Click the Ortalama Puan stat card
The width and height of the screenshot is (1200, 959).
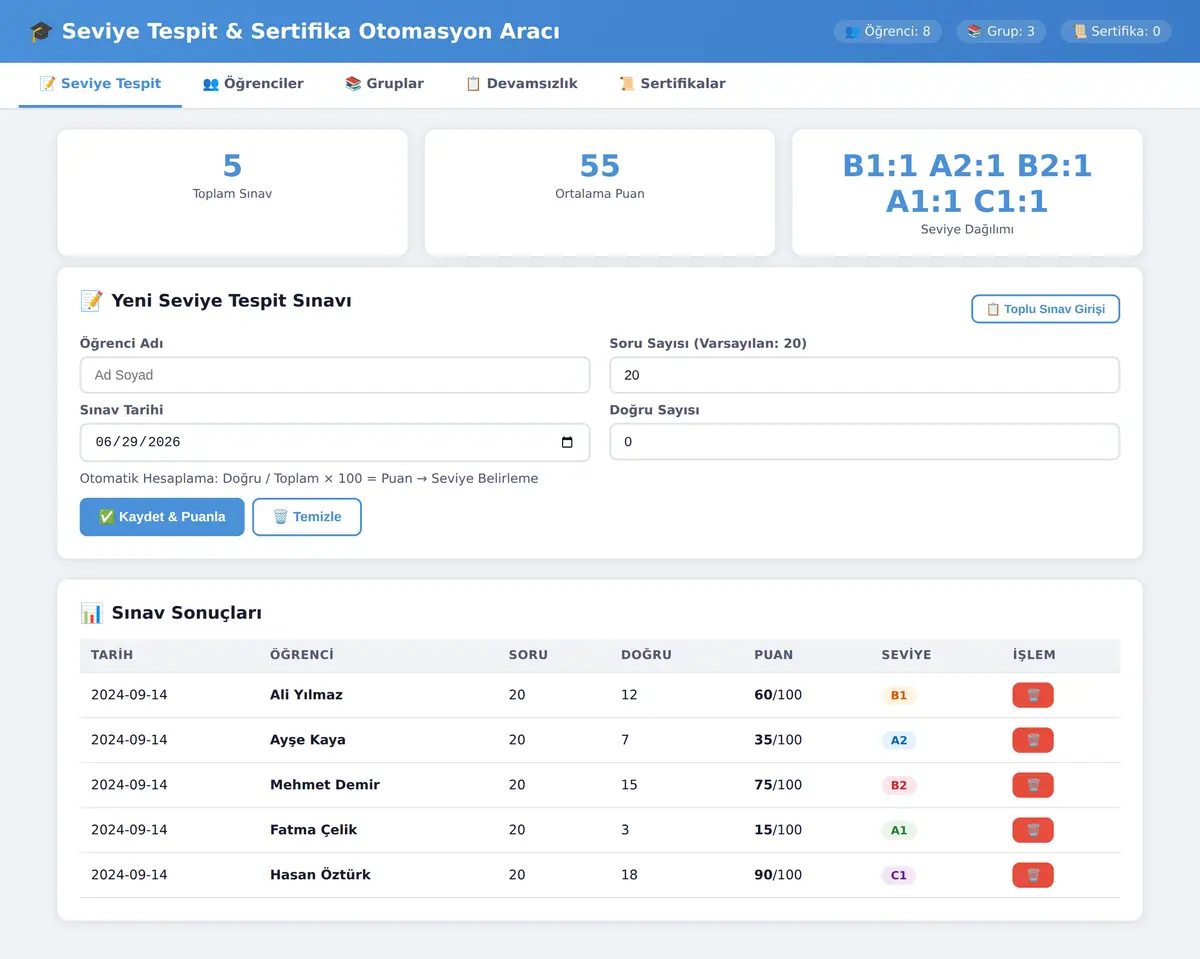point(600,192)
